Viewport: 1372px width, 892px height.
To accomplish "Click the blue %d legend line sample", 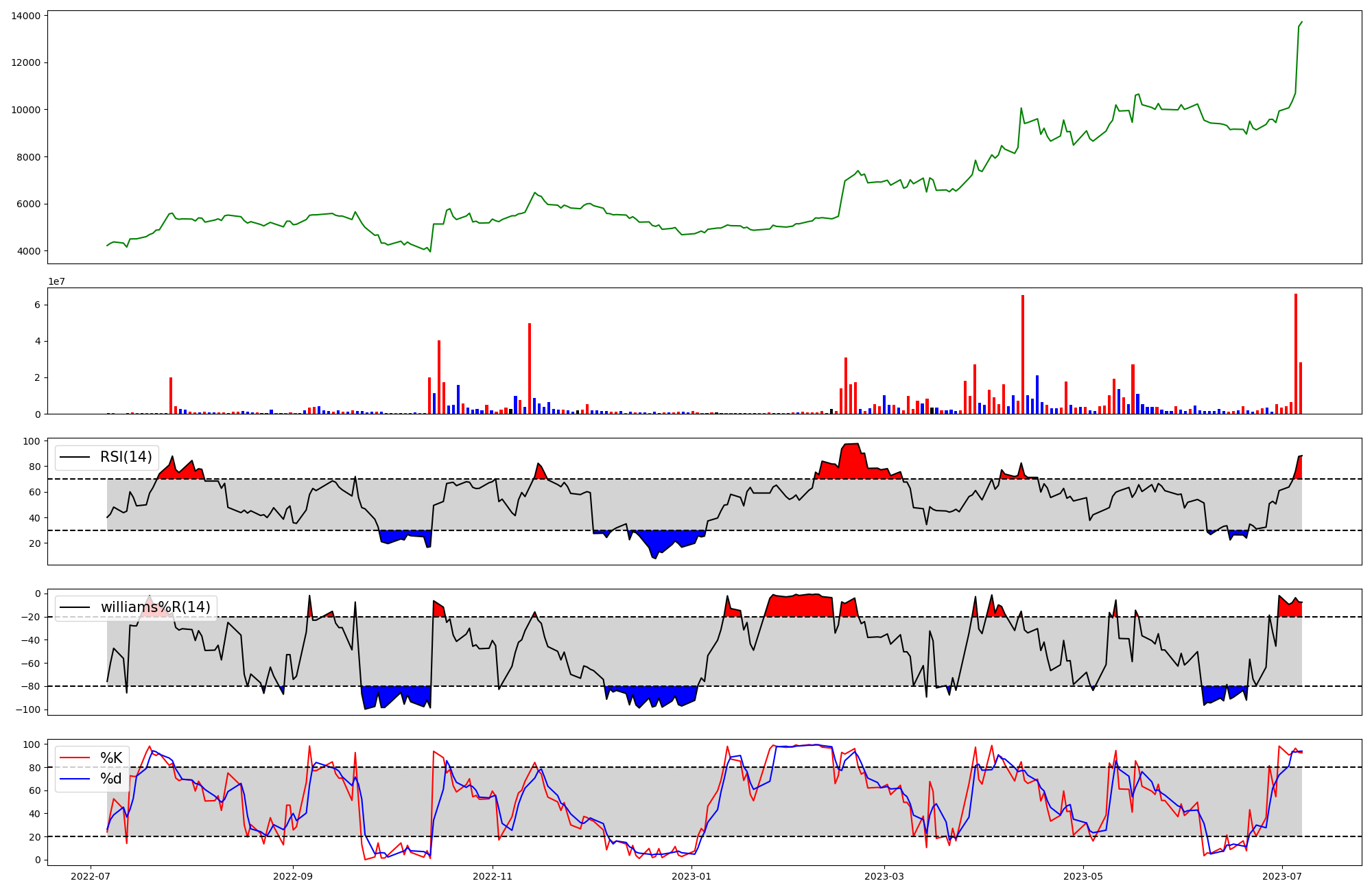I will [75, 779].
